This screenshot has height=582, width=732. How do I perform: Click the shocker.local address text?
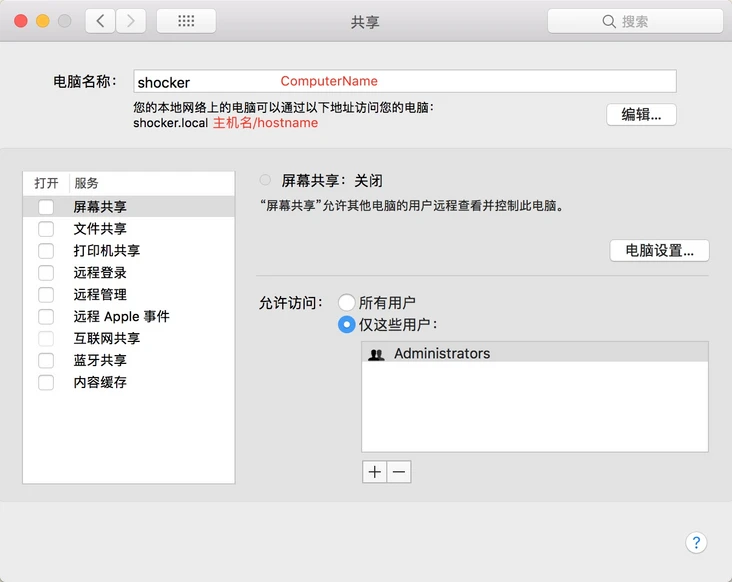(x=170, y=123)
